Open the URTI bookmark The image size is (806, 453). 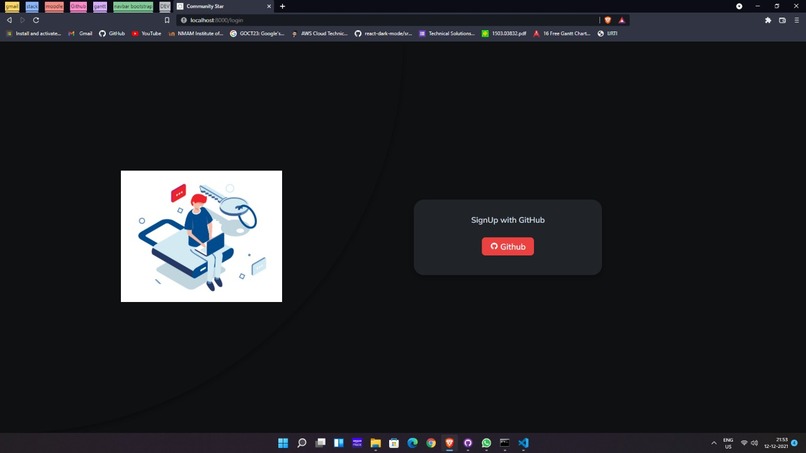point(607,33)
